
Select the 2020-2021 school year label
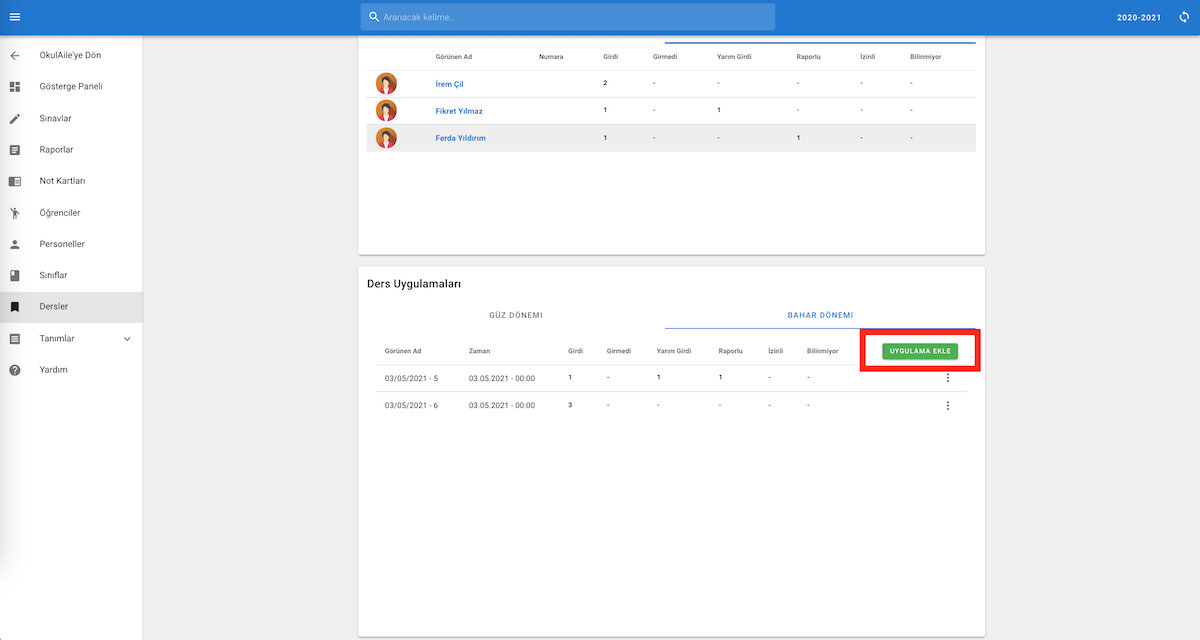1139,18
